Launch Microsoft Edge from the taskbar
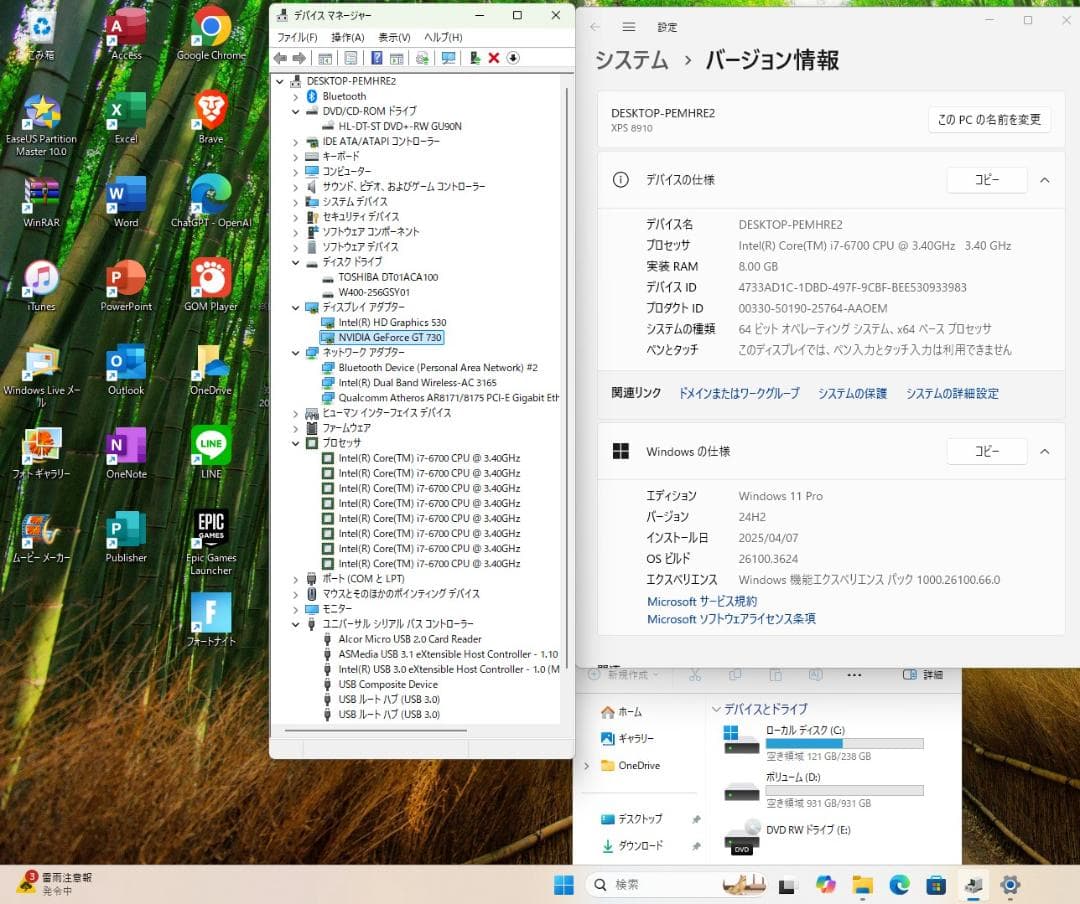Screen dimensions: 1080x904 tap(898, 885)
